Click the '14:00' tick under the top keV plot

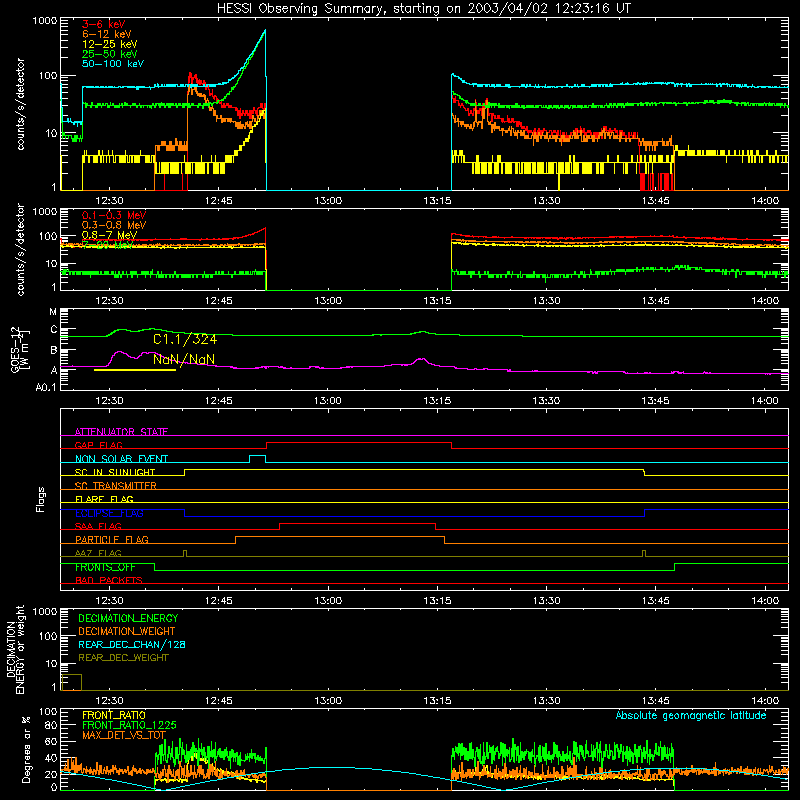765,201
